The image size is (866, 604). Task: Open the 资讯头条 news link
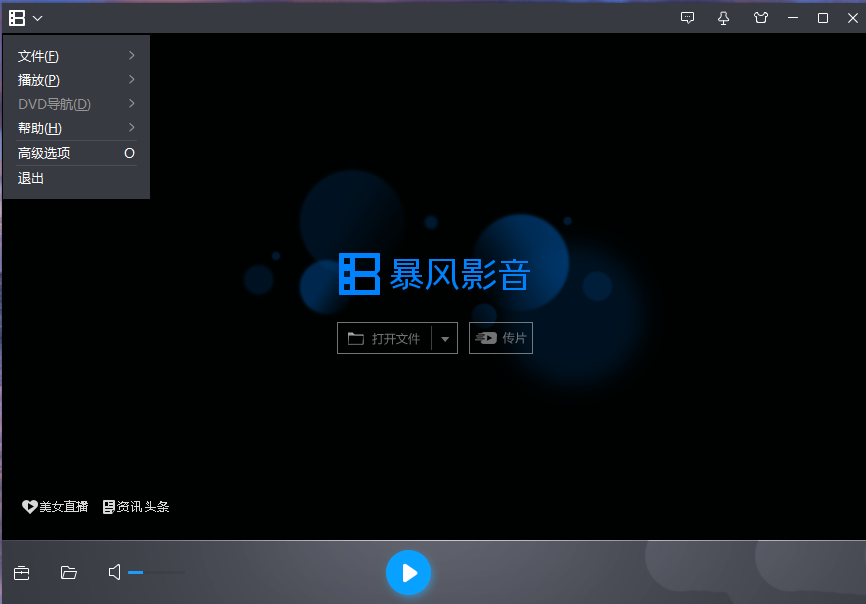(x=136, y=506)
